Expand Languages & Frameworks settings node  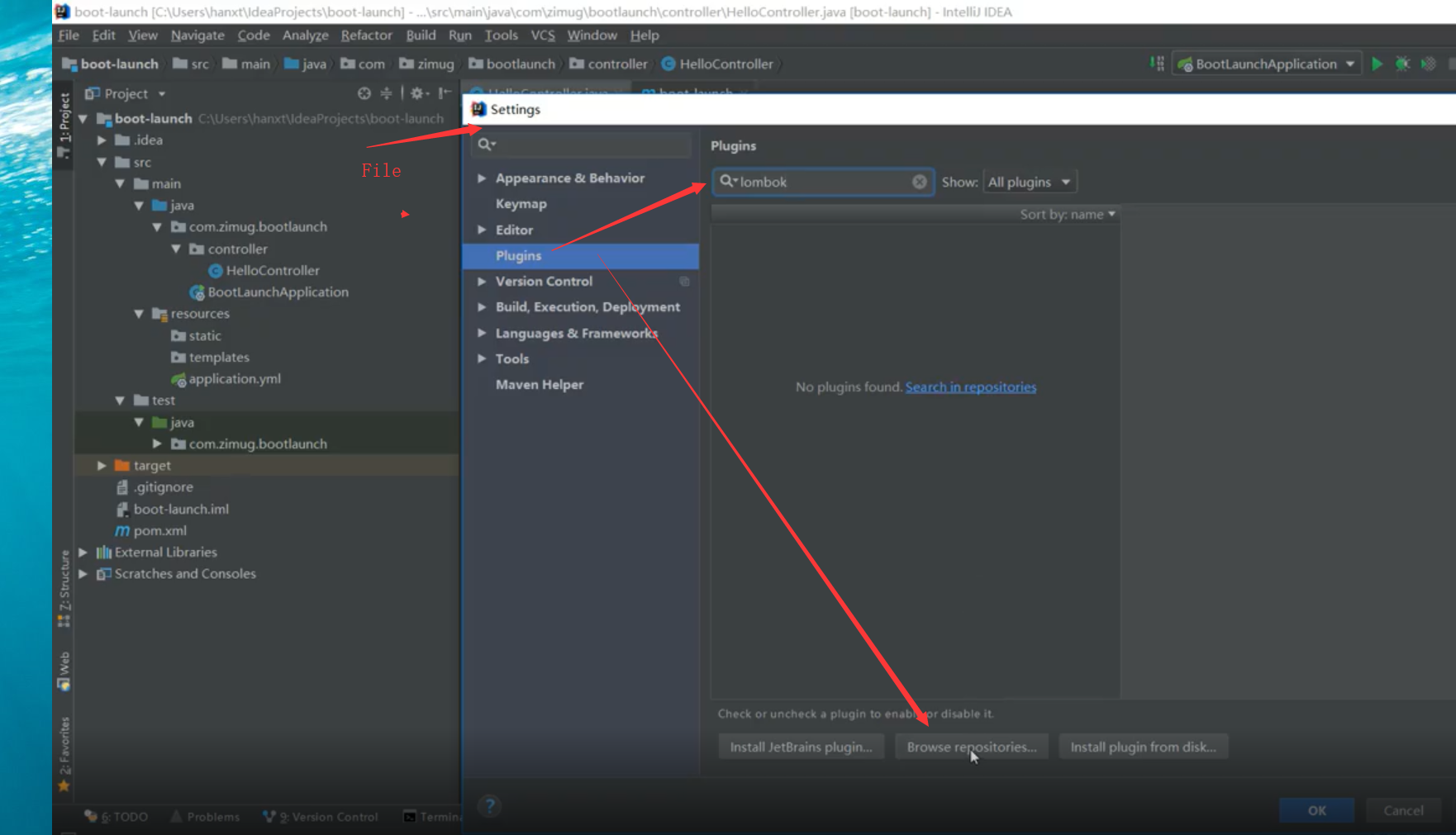(482, 333)
